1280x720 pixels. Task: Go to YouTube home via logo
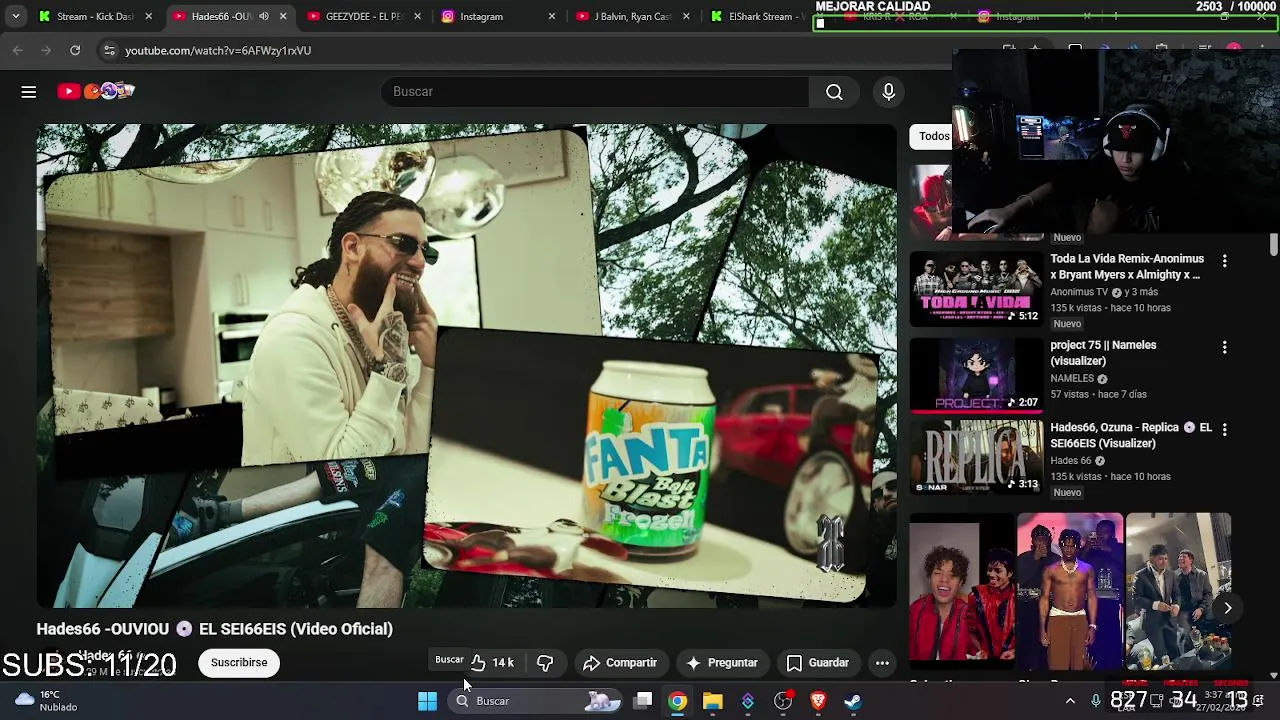96,91
